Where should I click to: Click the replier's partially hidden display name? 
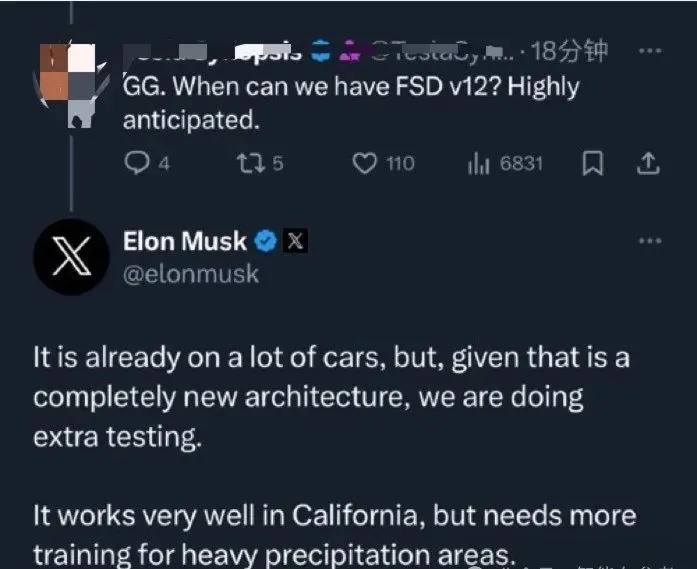pos(213,51)
